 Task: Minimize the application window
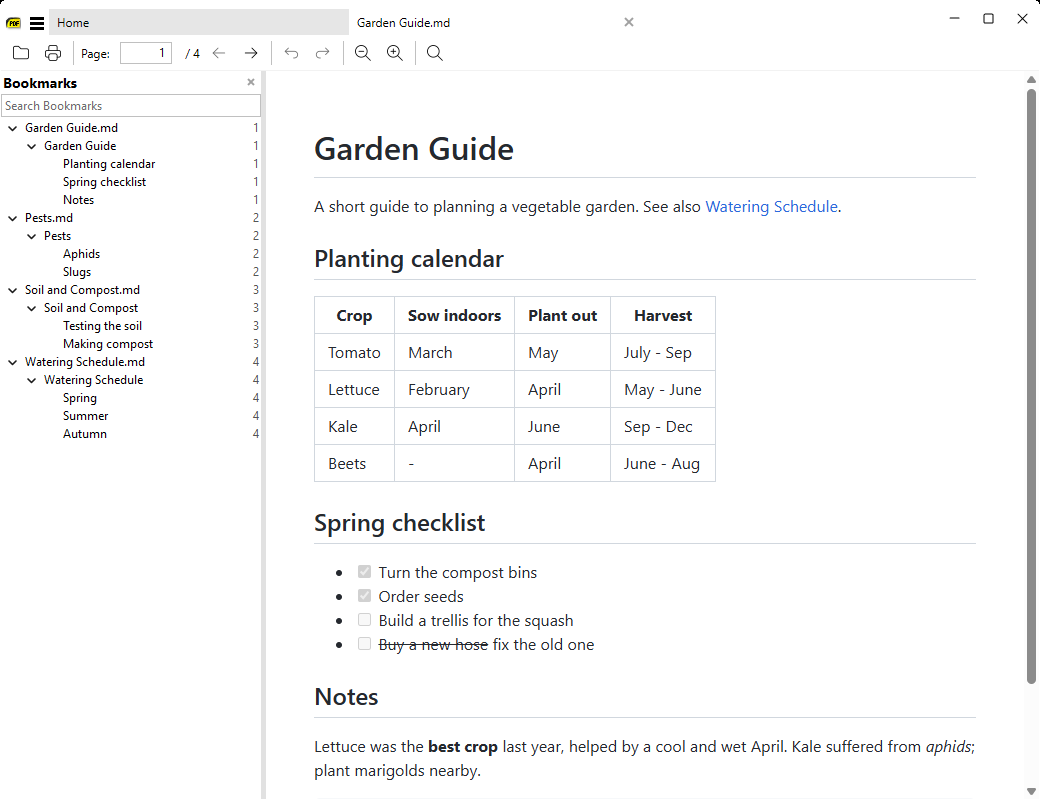954,19
